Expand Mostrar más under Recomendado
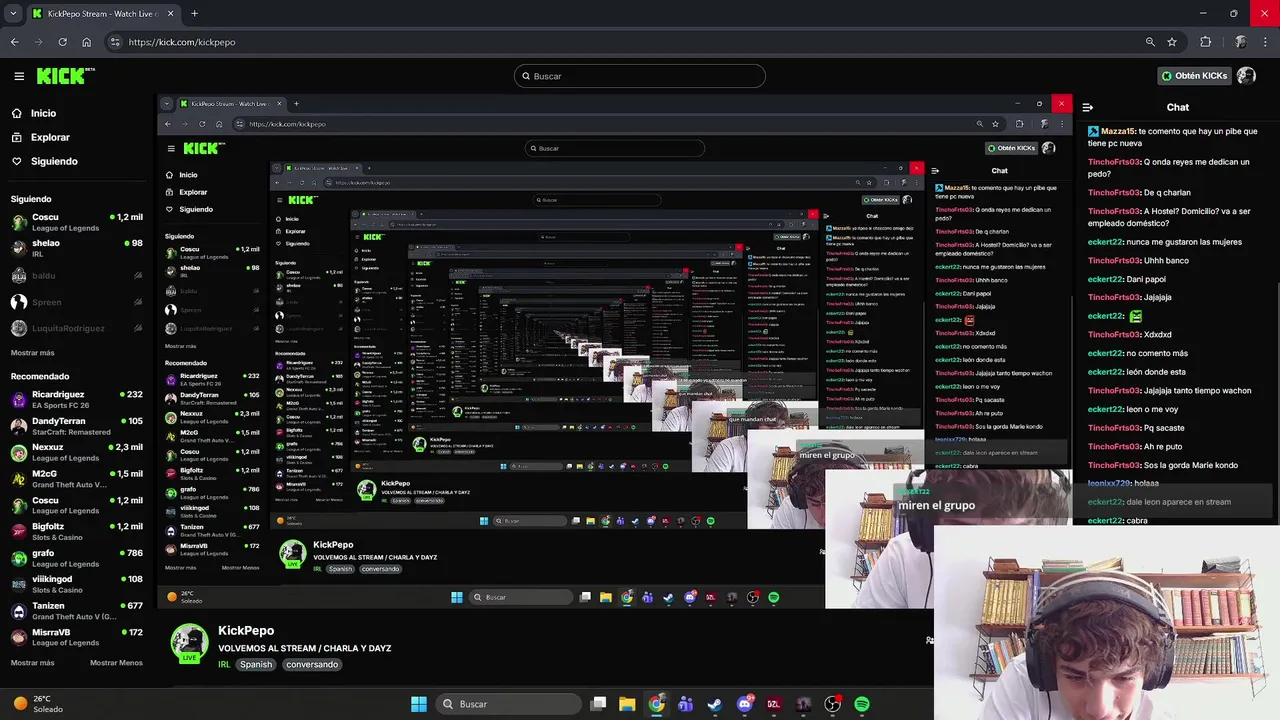 point(33,663)
